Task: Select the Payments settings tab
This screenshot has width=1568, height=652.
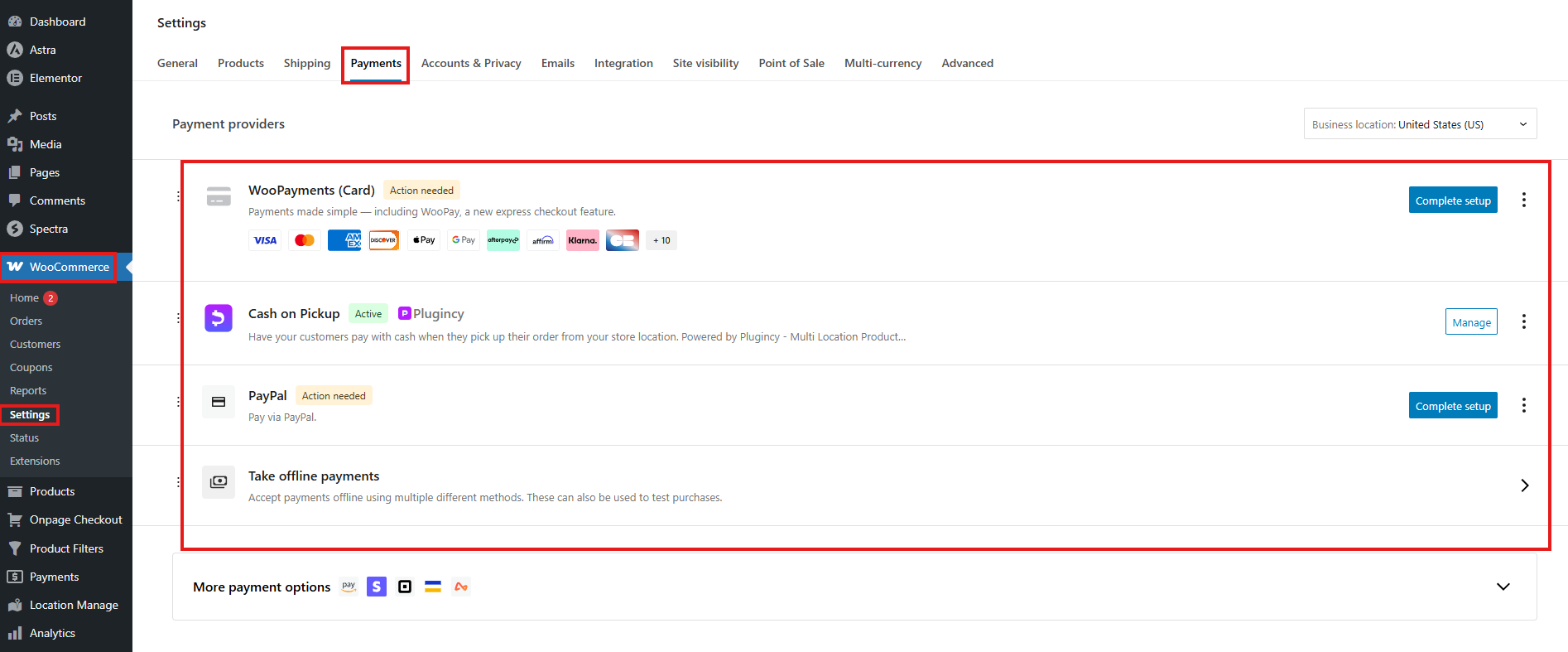Action: (x=376, y=63)
